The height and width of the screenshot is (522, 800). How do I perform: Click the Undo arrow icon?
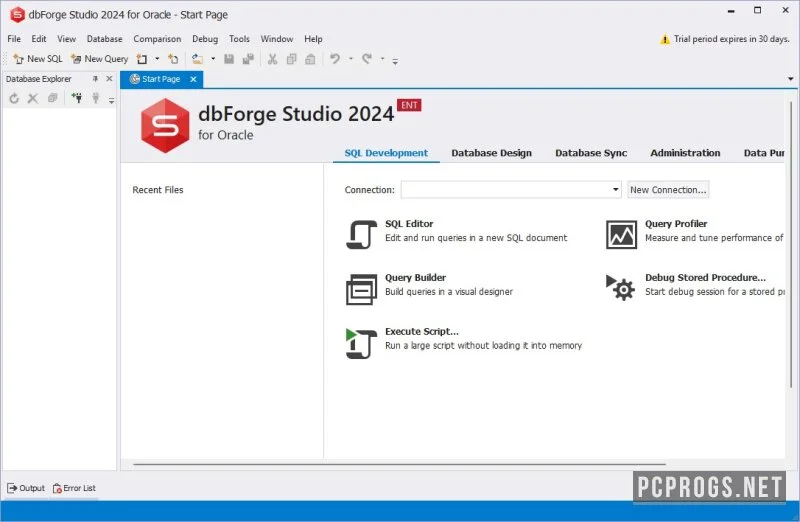click(x=335, y=59)
